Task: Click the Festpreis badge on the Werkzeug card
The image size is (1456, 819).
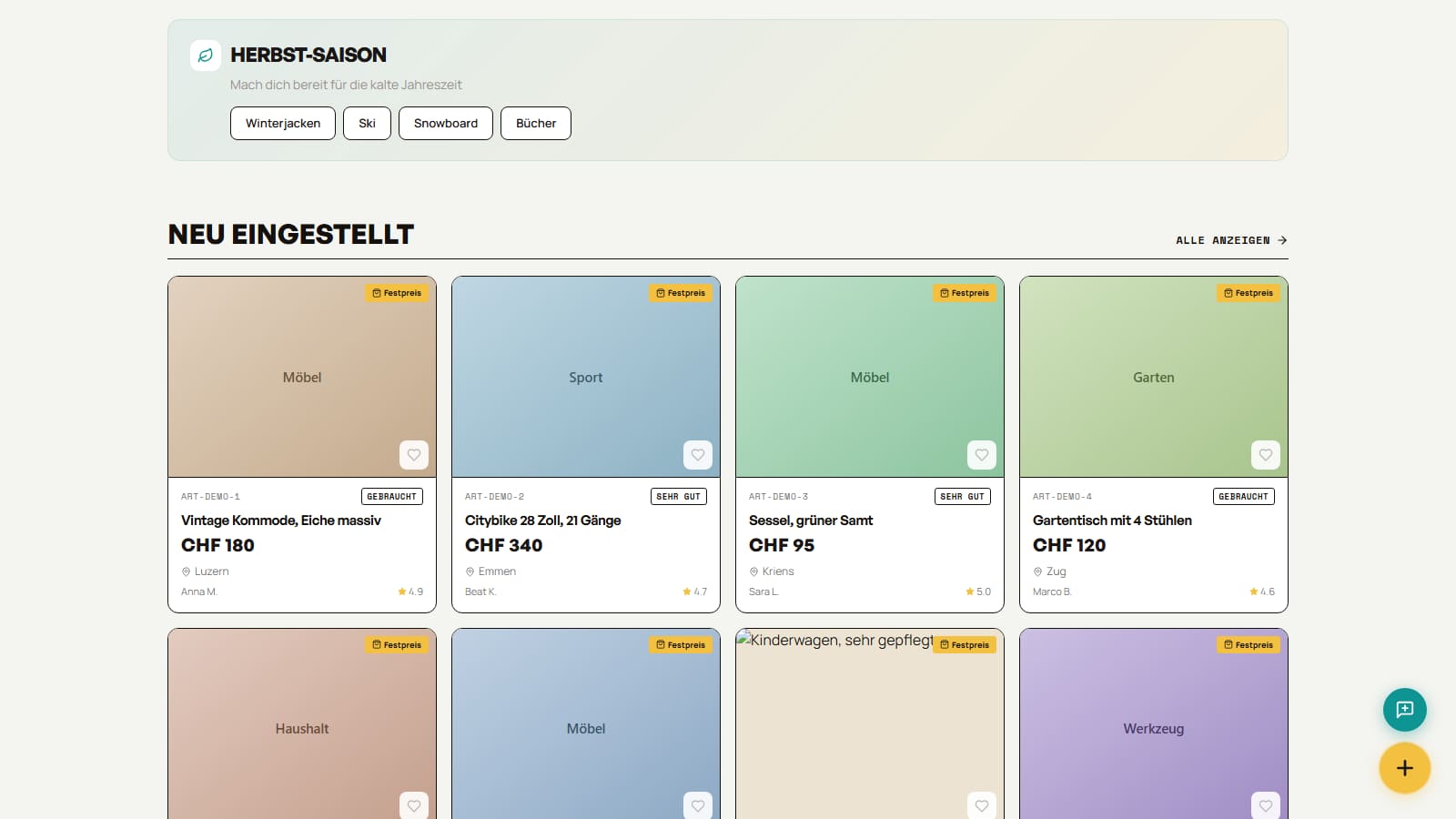Action: click(1249, 645)
